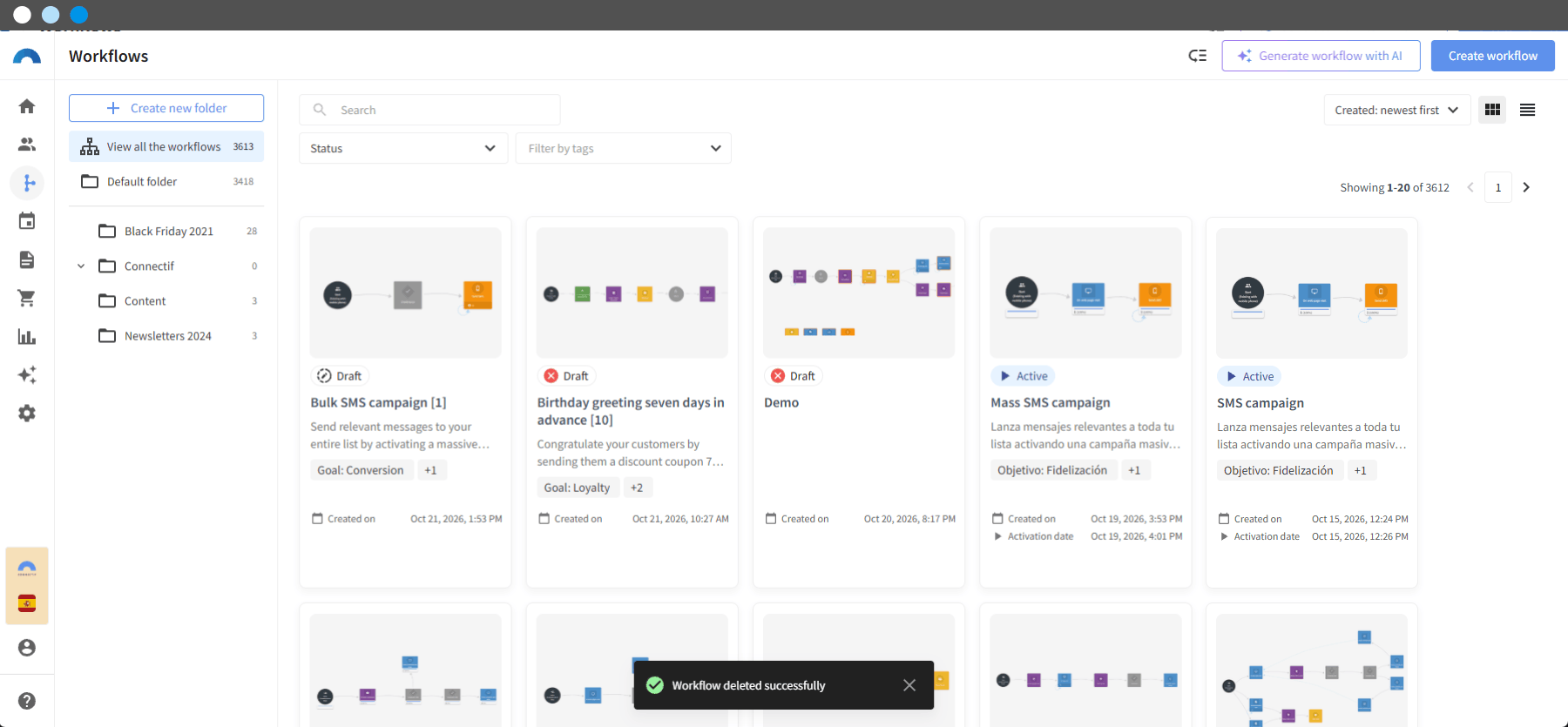This screenshot has height=727, width=1568.
Task: Open the user account icon
Action: click(27, 648)
